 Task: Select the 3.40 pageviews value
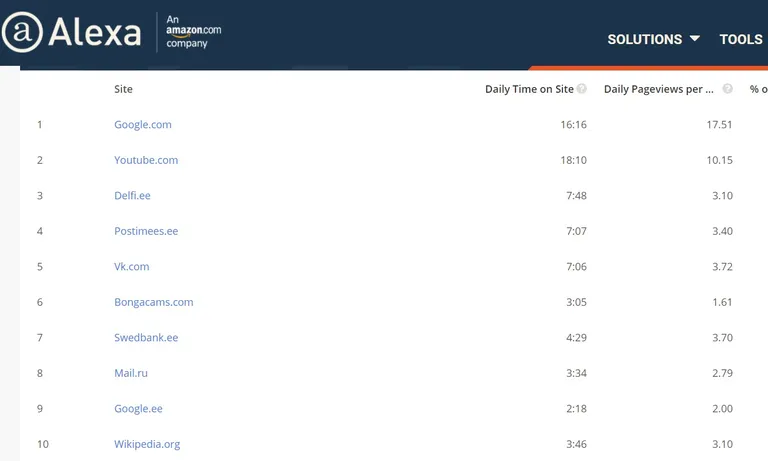722,231
